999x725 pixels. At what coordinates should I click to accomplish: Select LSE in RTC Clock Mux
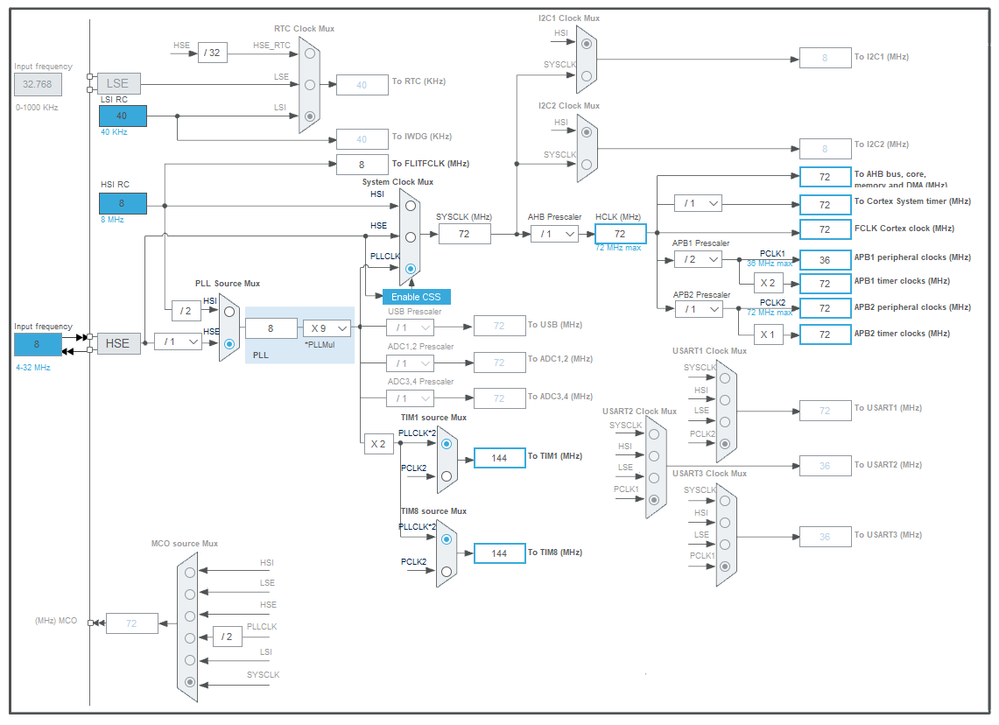(x=310, y=85)
